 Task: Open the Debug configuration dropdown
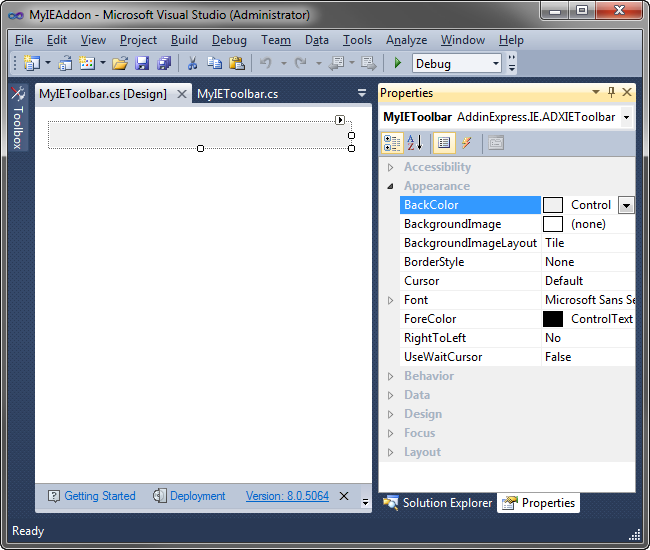(x=496, y=63)
